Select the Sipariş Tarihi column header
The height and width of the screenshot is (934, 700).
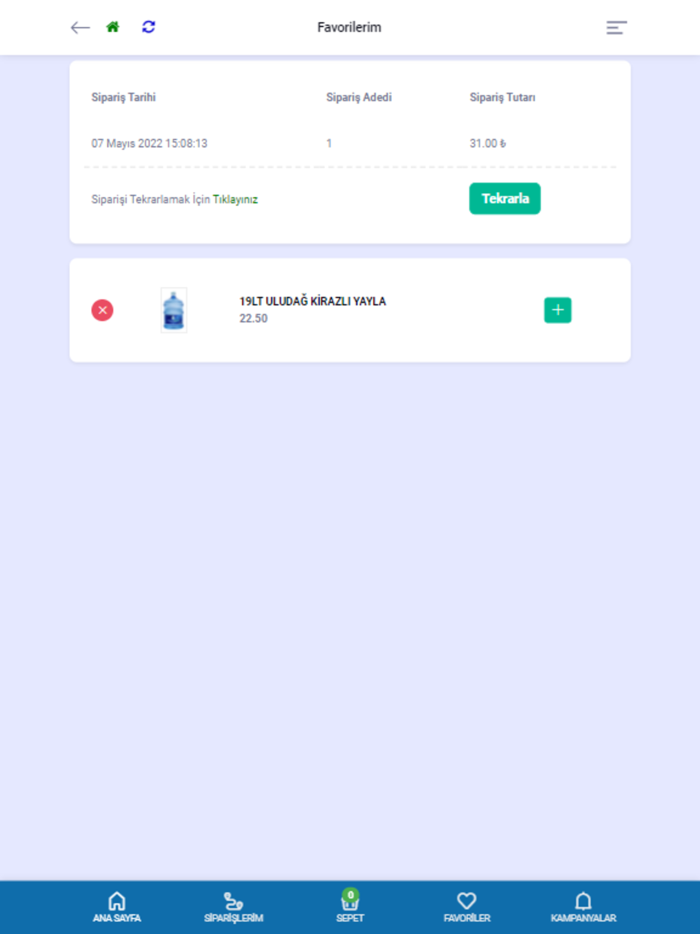pos(123,97)
